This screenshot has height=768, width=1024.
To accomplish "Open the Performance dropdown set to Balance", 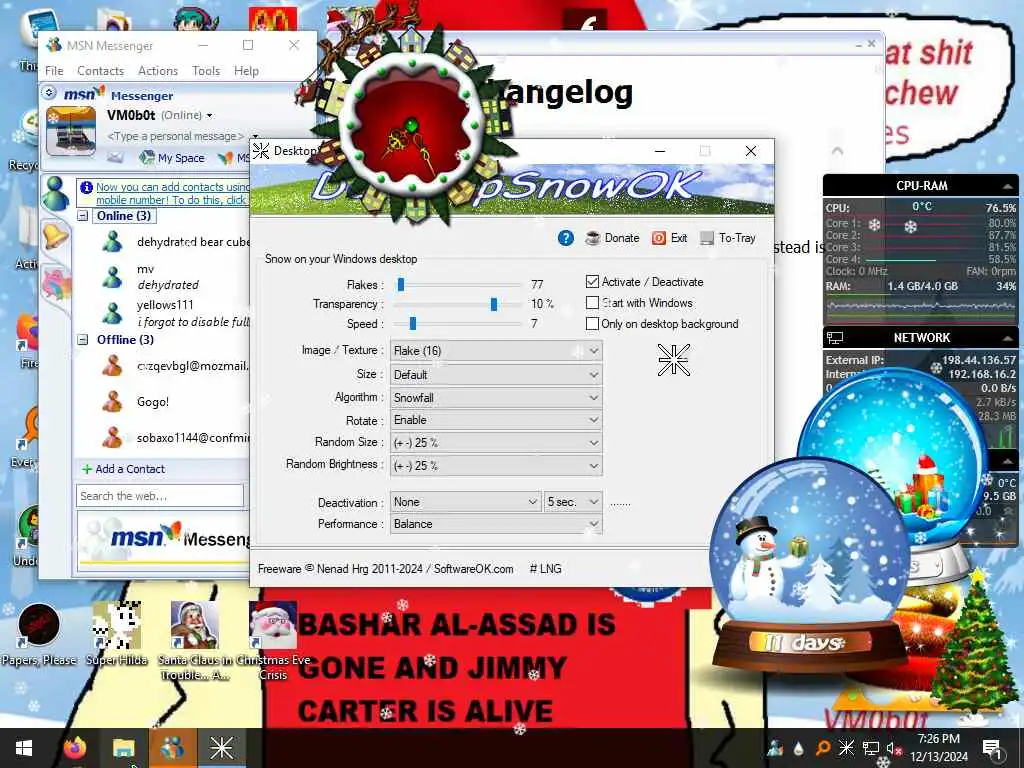I will pyautogui.click(x=496, y=524).
